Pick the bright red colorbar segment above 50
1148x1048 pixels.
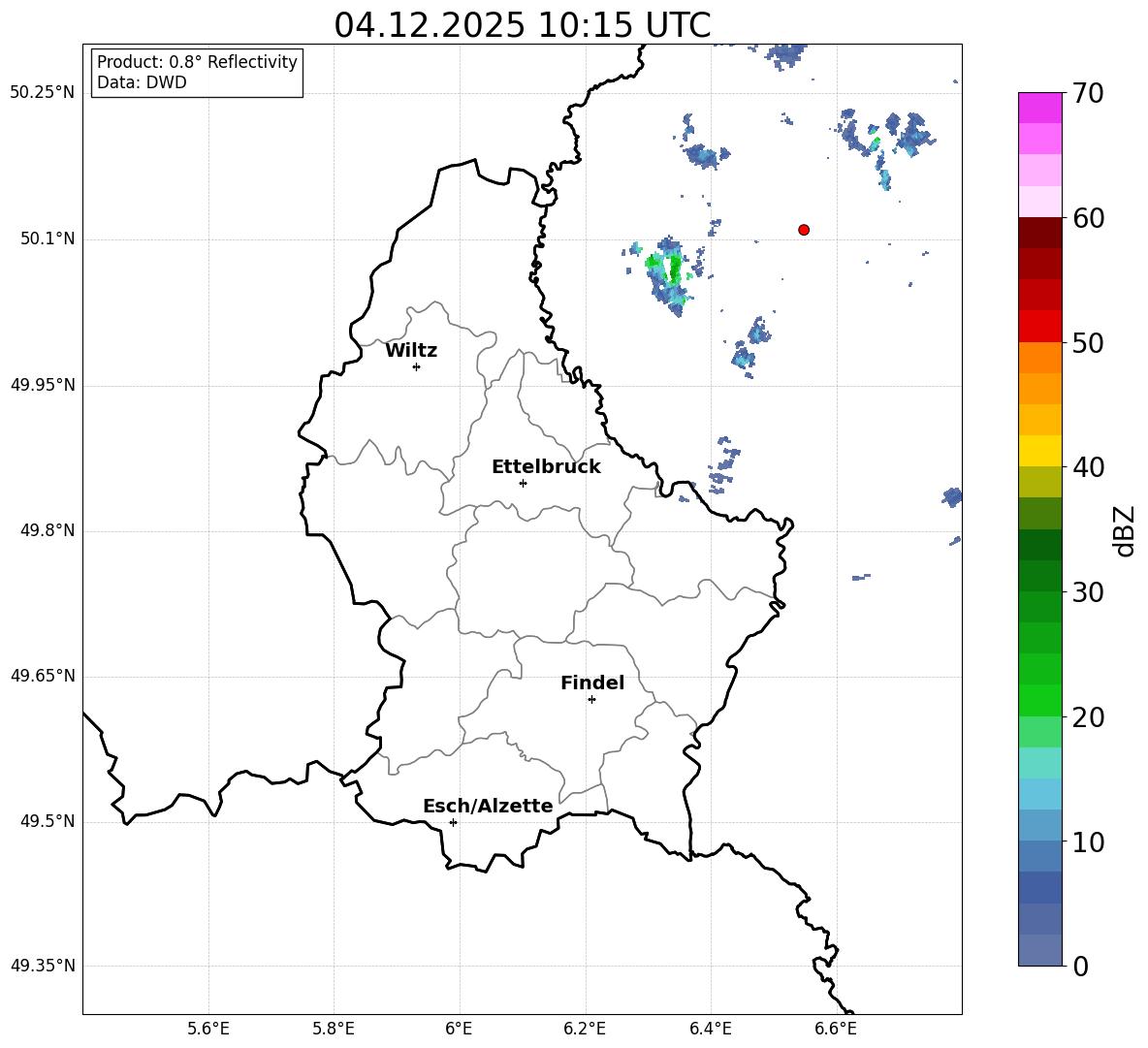tap(1039, 327)
